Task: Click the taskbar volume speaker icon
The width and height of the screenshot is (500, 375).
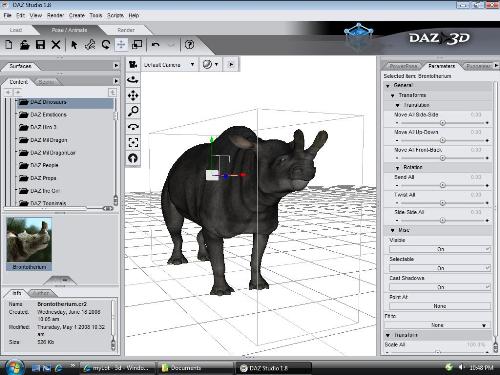Action: pos(461,367)
